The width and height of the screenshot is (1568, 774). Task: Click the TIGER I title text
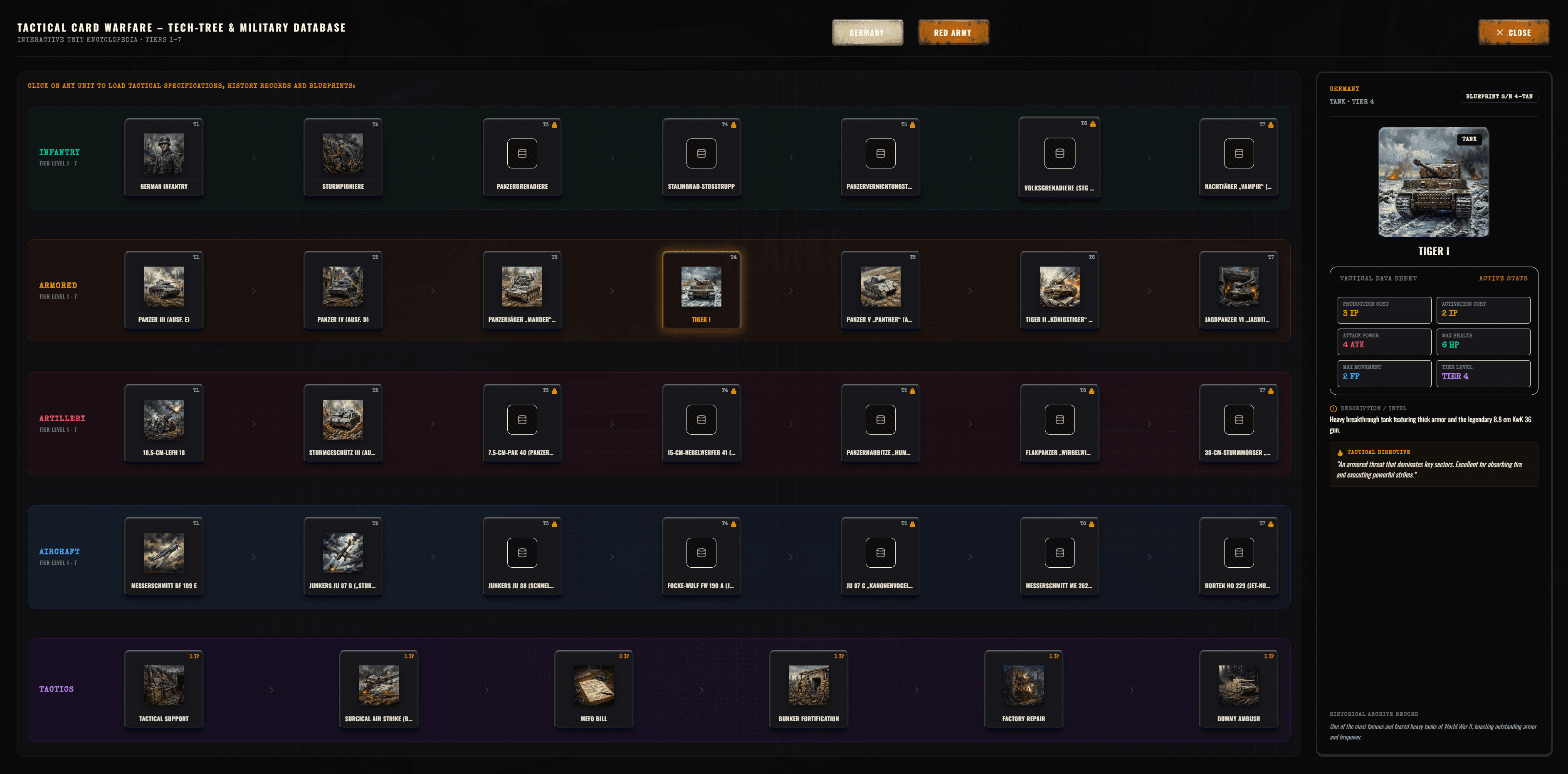[1433, 251]
